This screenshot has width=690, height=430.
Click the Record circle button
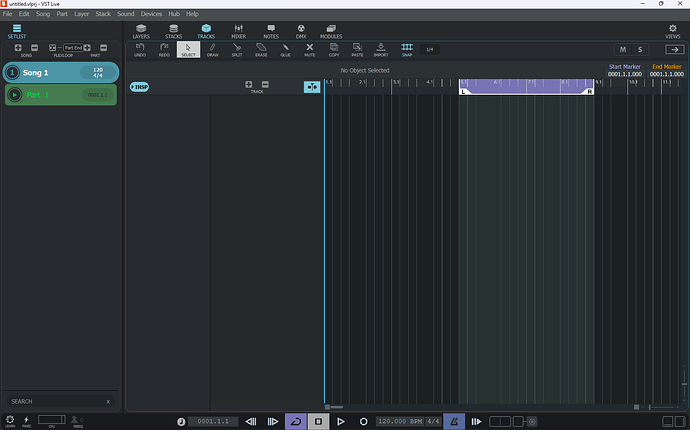click(363, 422)
